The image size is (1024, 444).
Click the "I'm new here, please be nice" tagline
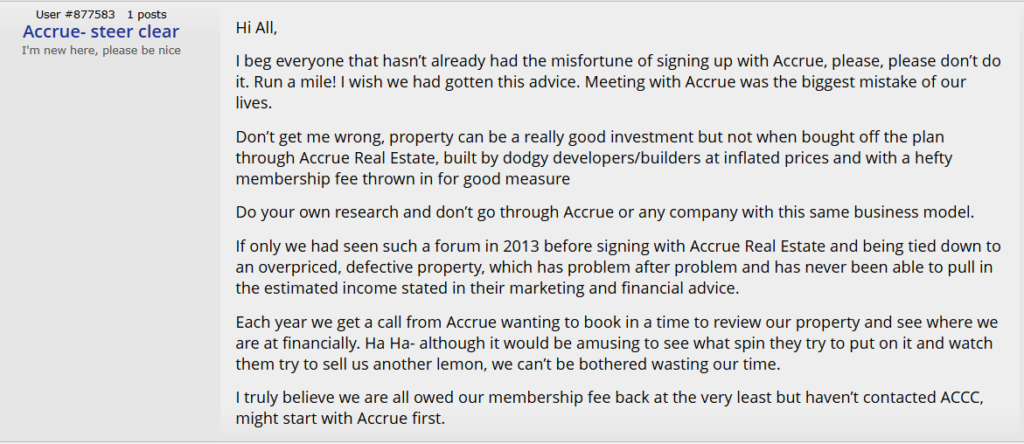[101, 50]
